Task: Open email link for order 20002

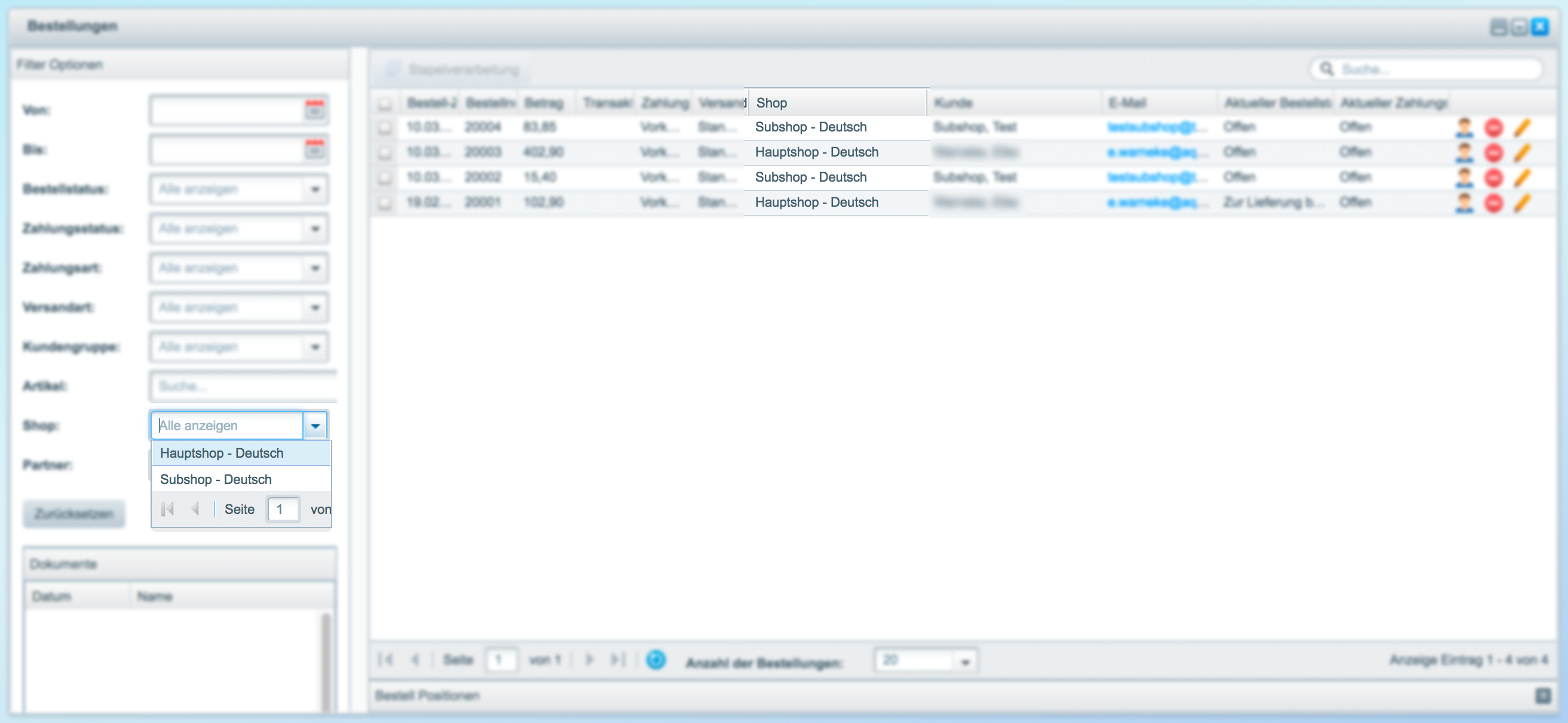Action: (x=1157, y=177)
